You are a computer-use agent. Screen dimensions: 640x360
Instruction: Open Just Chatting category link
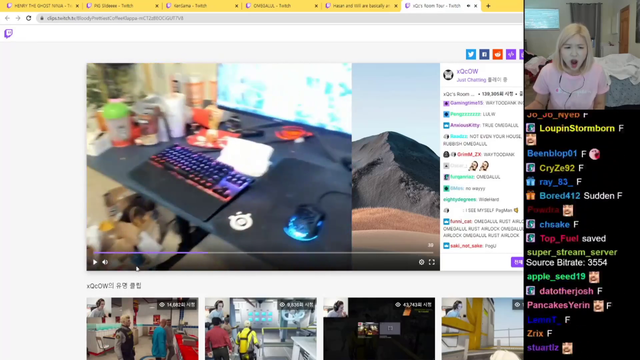pos(471,80)
